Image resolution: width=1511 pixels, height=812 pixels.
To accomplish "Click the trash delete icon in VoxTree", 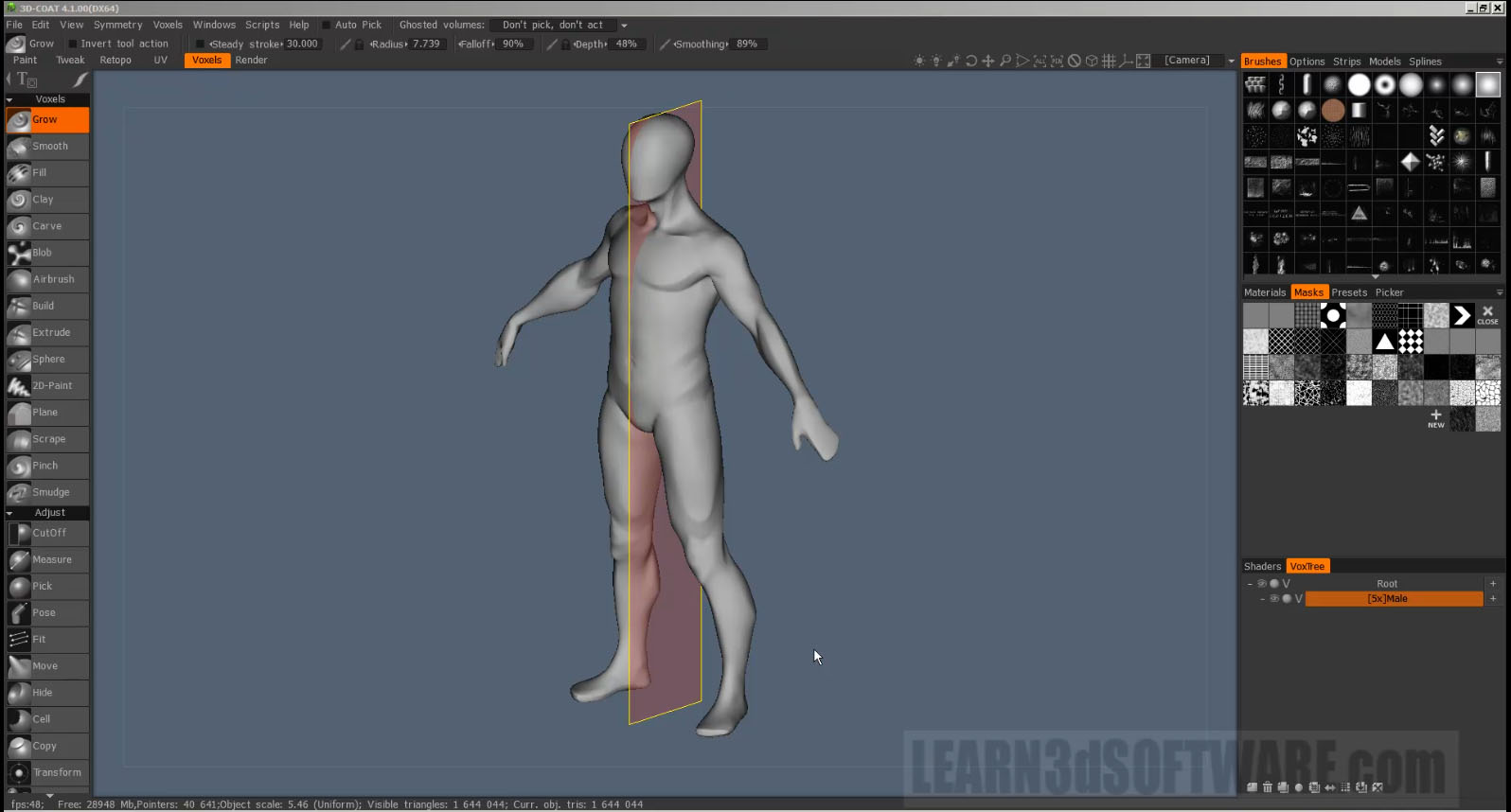I will [x=1268, y=787].
